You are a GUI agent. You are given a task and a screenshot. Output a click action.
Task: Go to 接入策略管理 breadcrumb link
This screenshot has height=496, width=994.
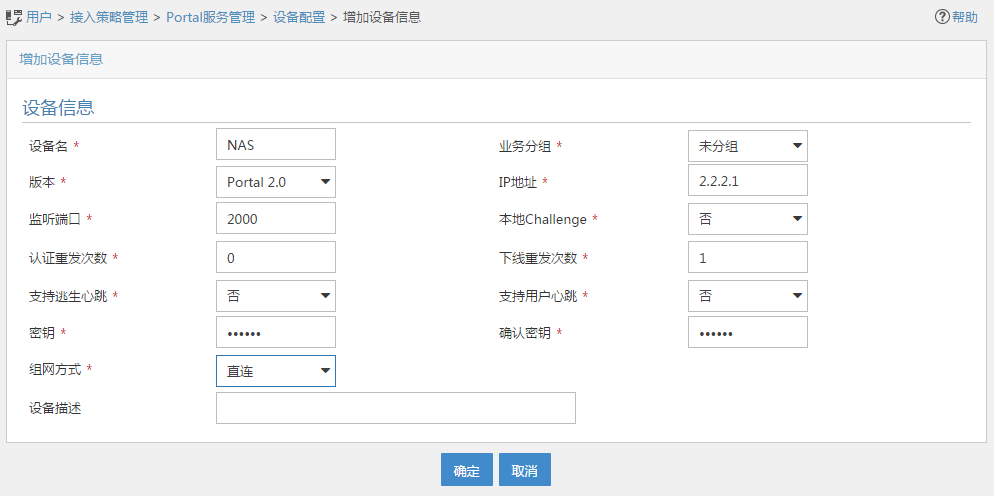pos(111,17)
